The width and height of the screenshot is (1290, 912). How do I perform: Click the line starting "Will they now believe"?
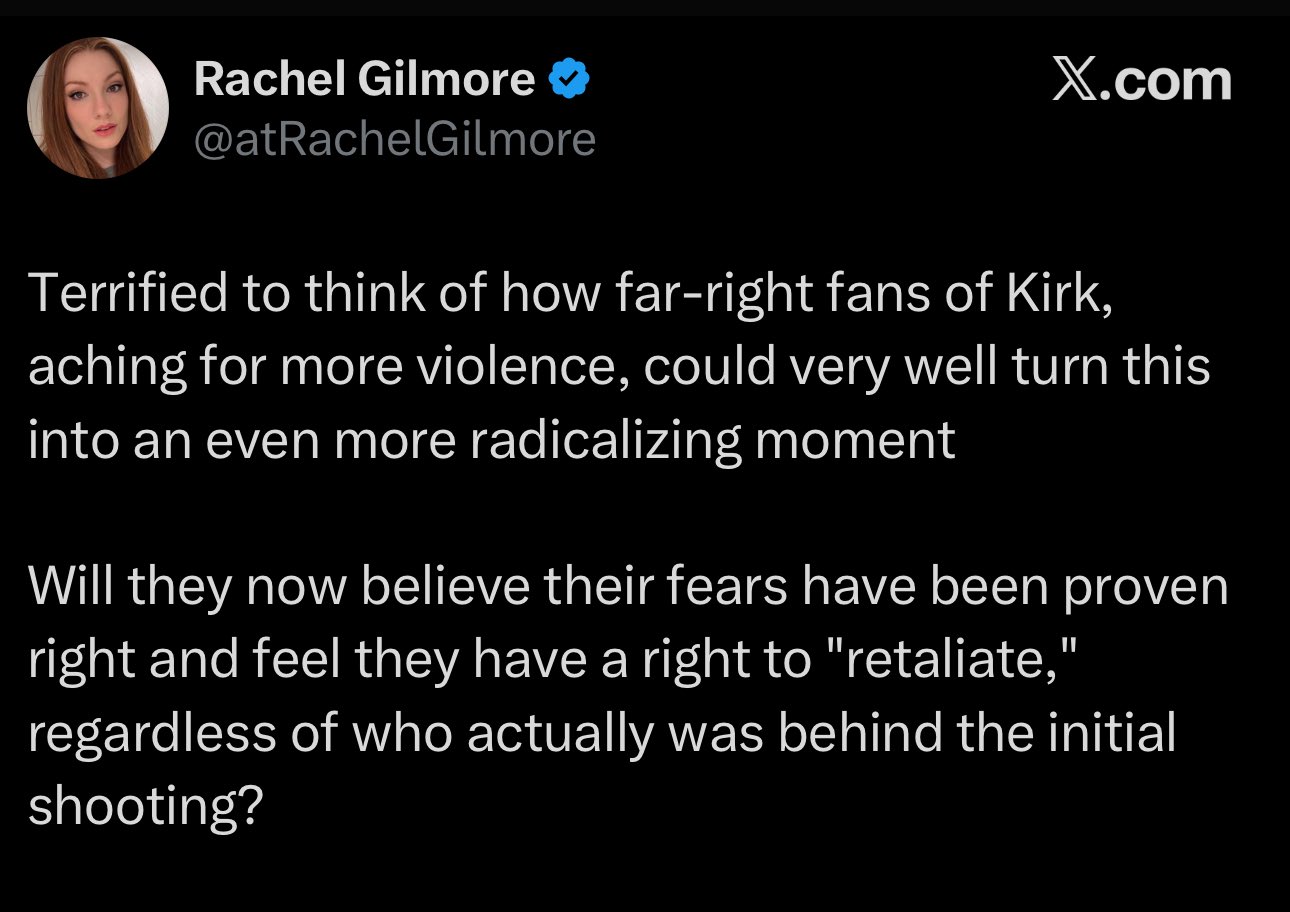tap(628, 588)
